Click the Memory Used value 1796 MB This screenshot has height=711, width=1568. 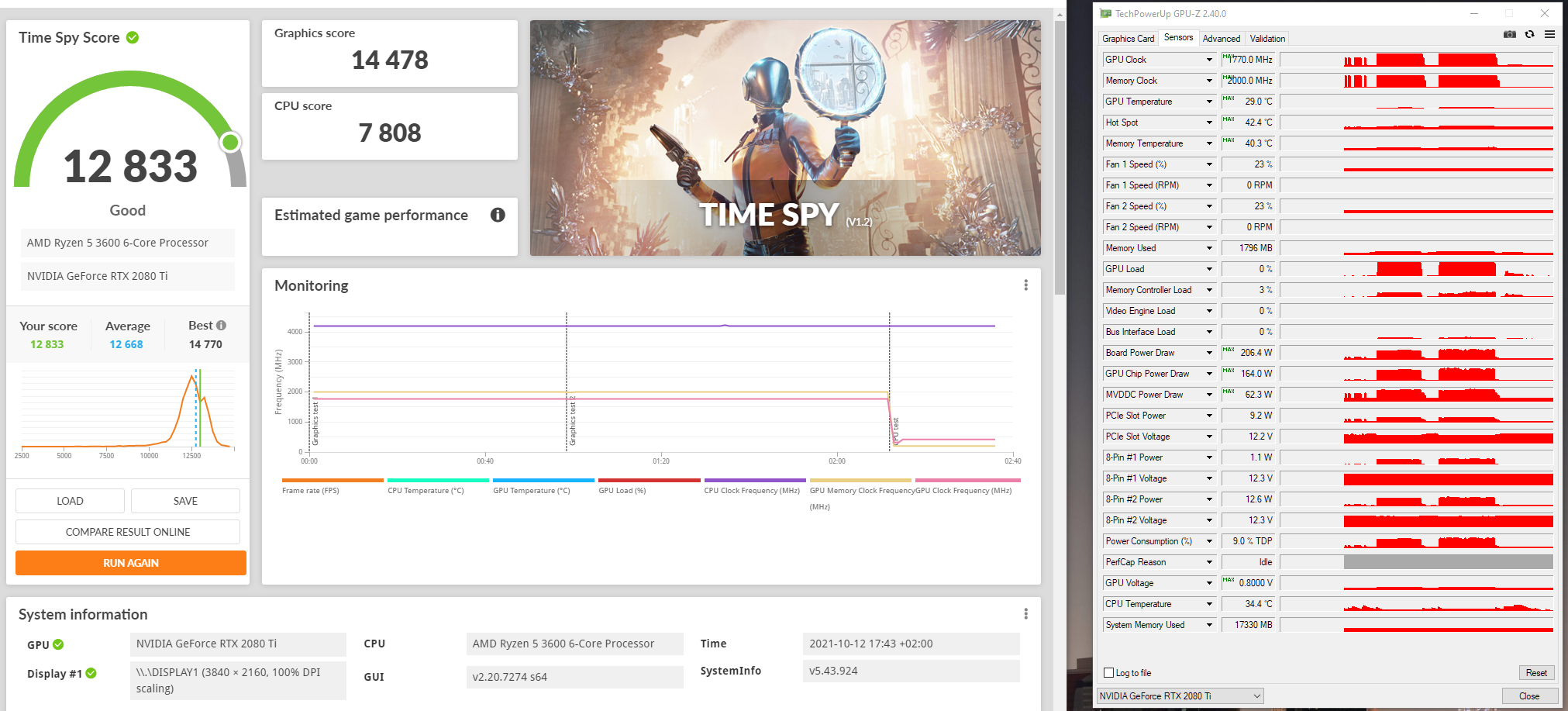[1256, 248]
